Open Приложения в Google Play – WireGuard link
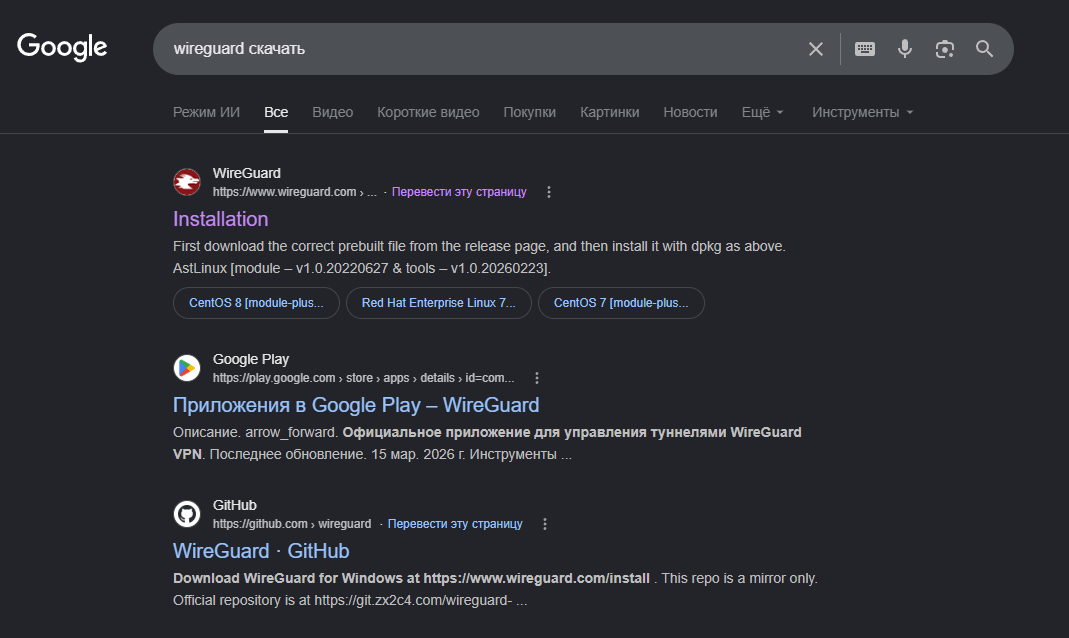The image size is (1069, 638). pos(356,405)
